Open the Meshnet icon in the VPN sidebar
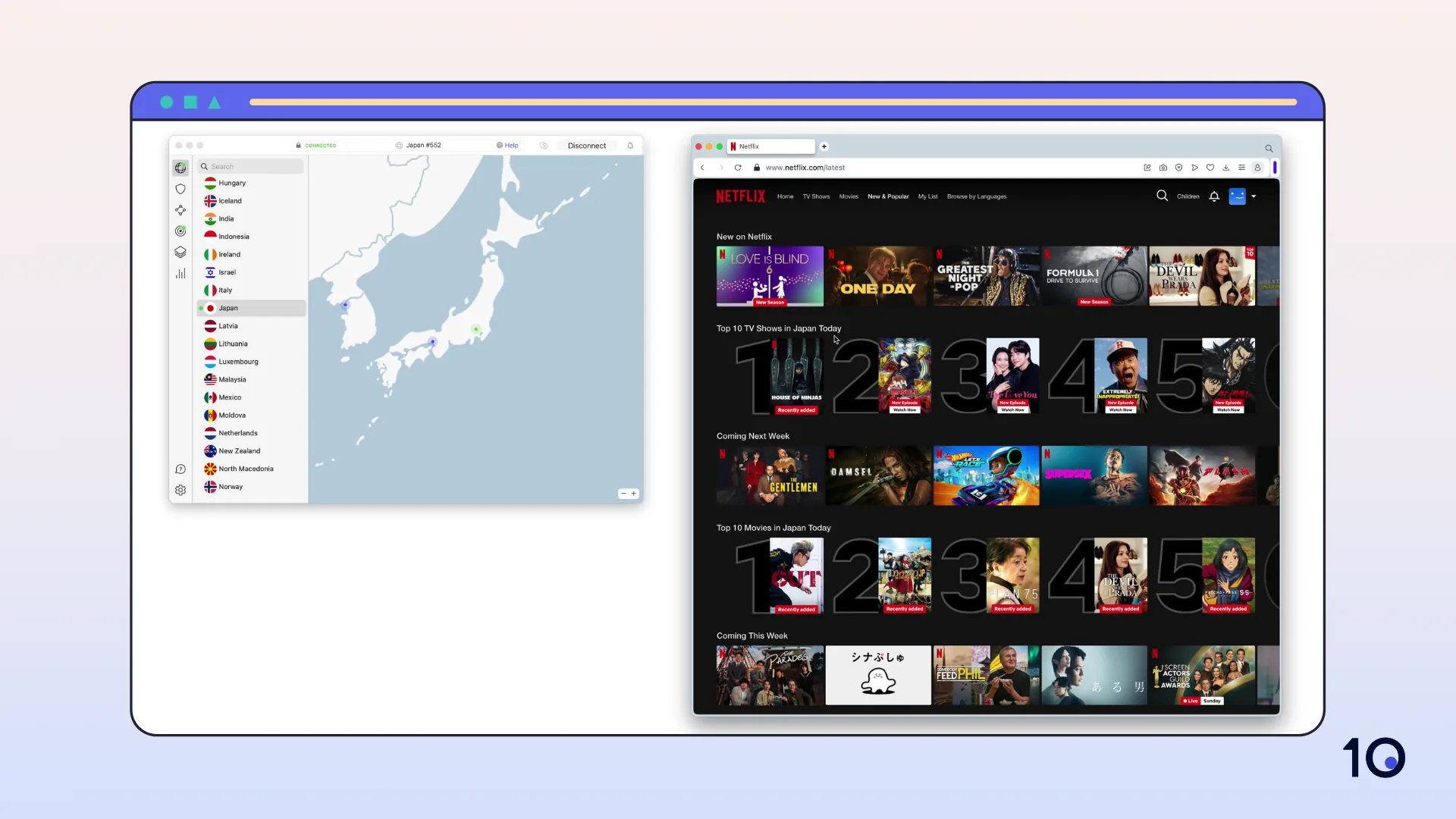 coord(180,210)
